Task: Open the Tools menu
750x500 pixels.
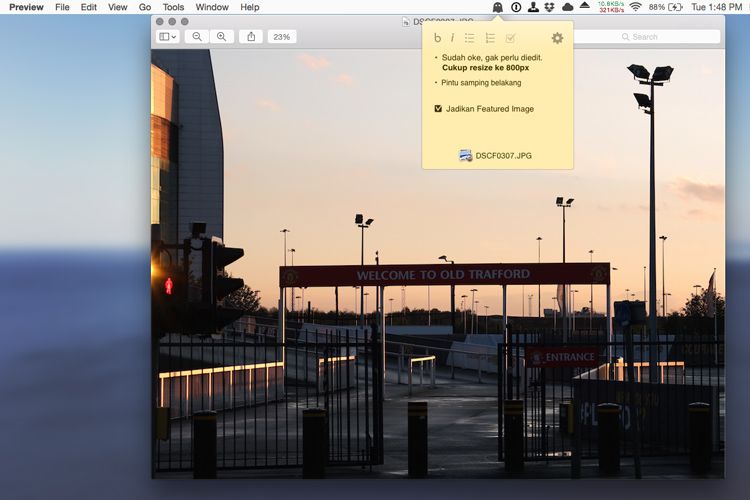Action: tap(173, 7)
